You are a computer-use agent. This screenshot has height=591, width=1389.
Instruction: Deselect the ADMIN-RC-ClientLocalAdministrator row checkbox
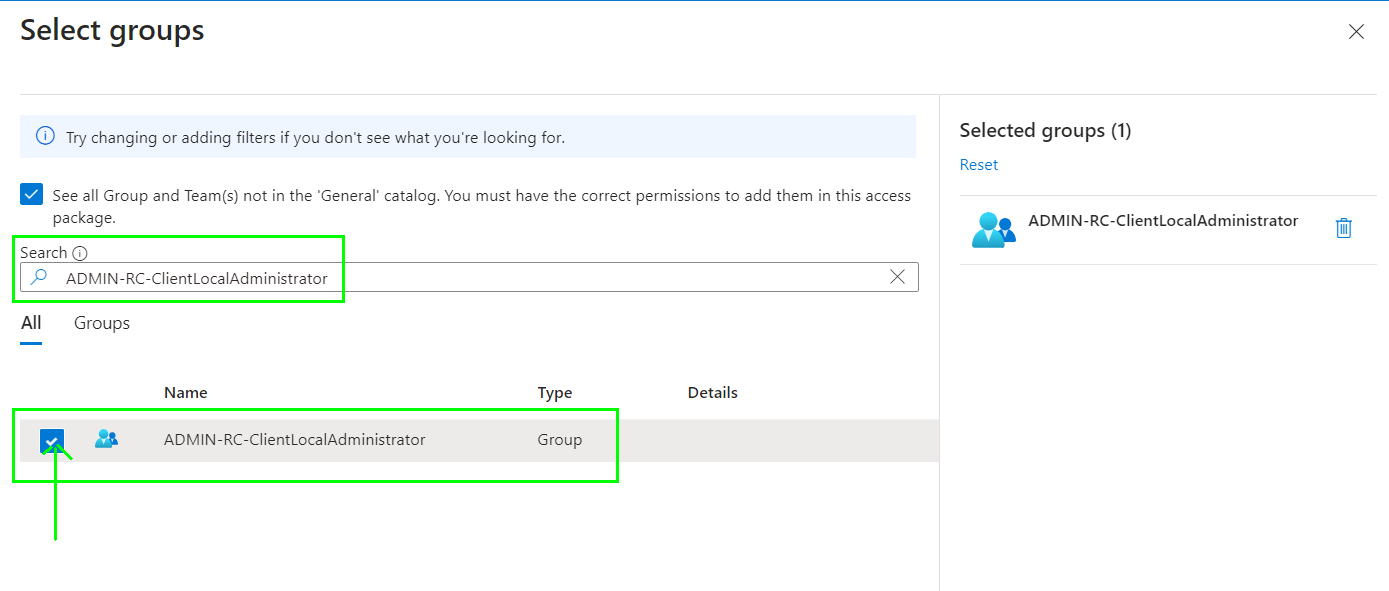[x=52, y=440]
